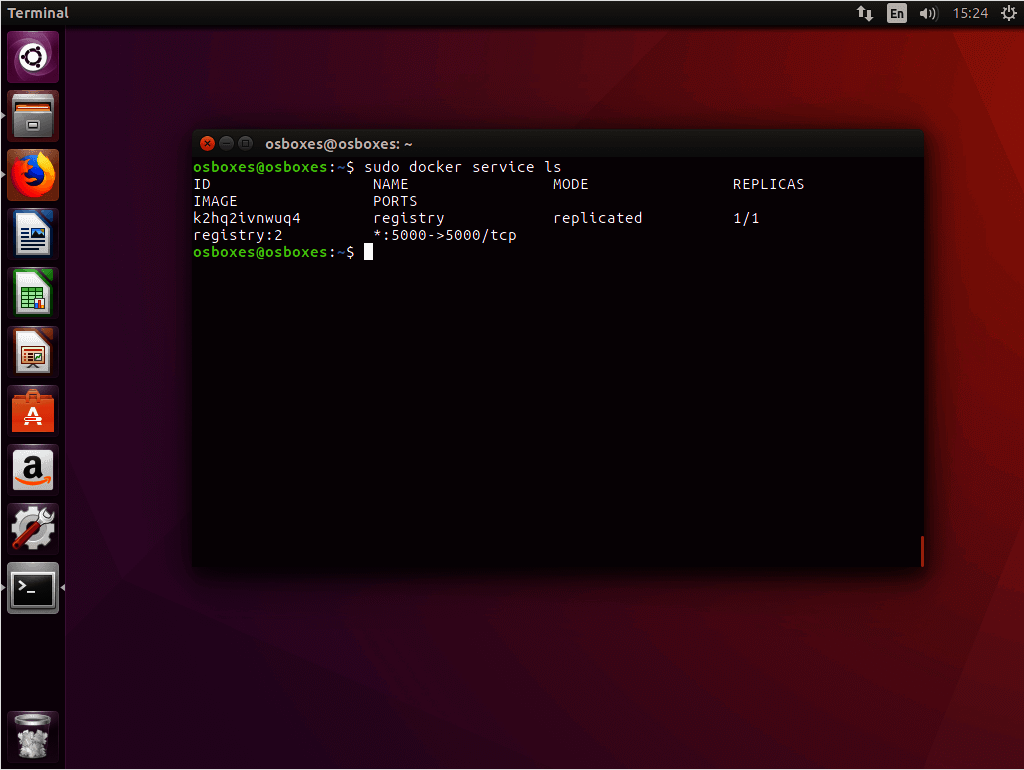The image size is (1024, 770).
Task: Open System Settings from launcher
Action: tap(33, 529)
